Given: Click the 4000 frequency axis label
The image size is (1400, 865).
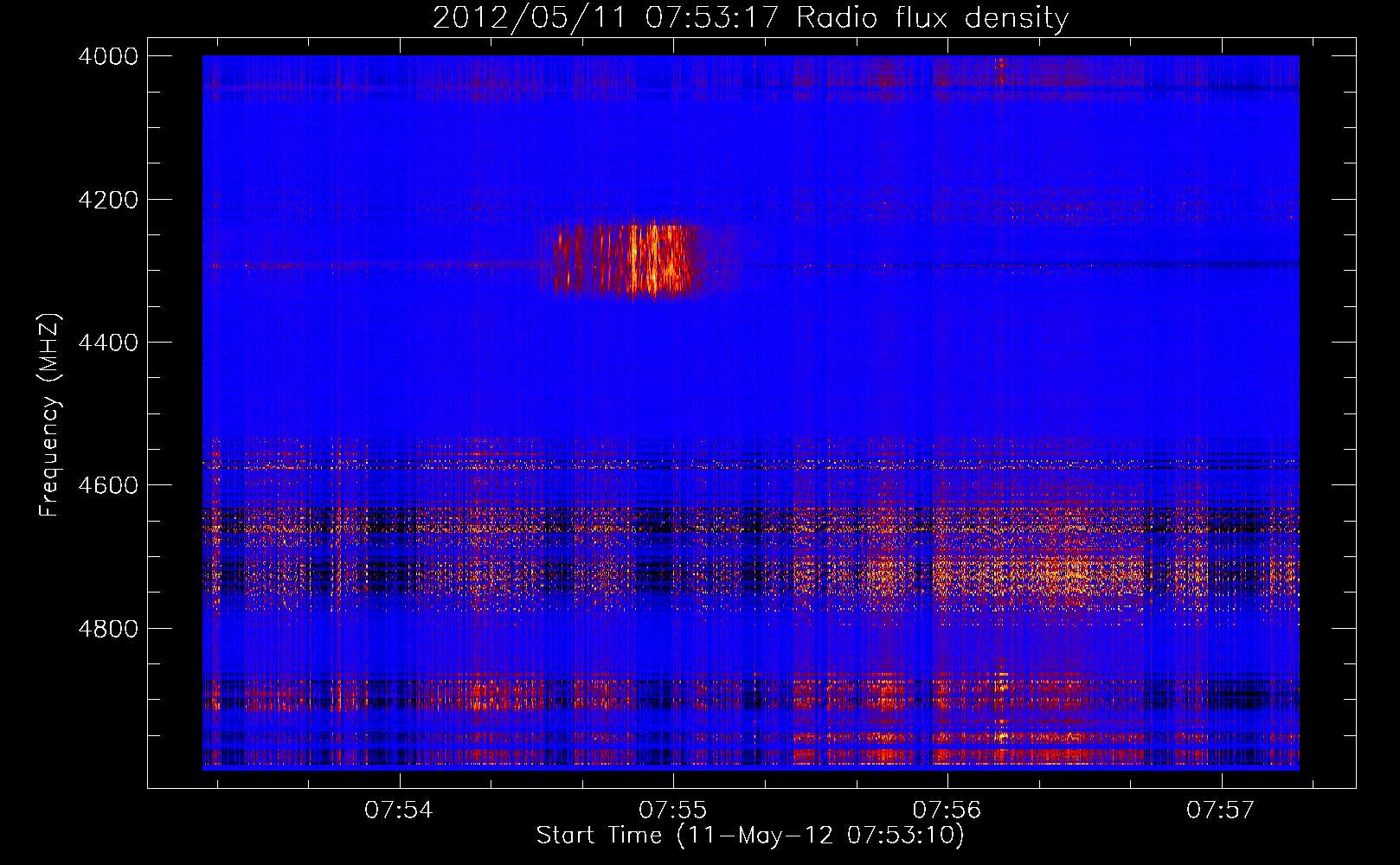Looking at the screenshot, I should pos(108,56).
